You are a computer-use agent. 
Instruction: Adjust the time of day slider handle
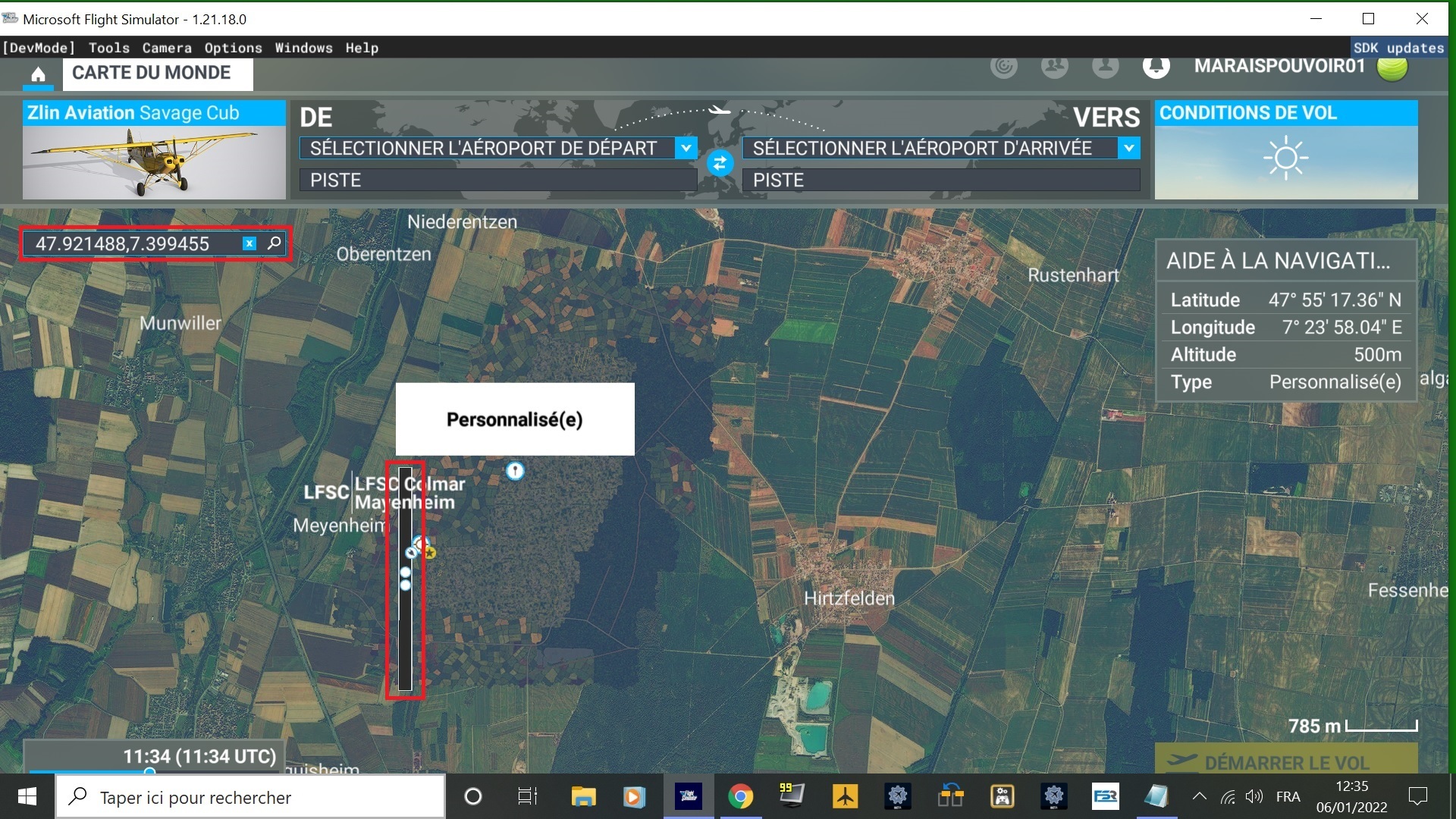(x=149, y=771)
